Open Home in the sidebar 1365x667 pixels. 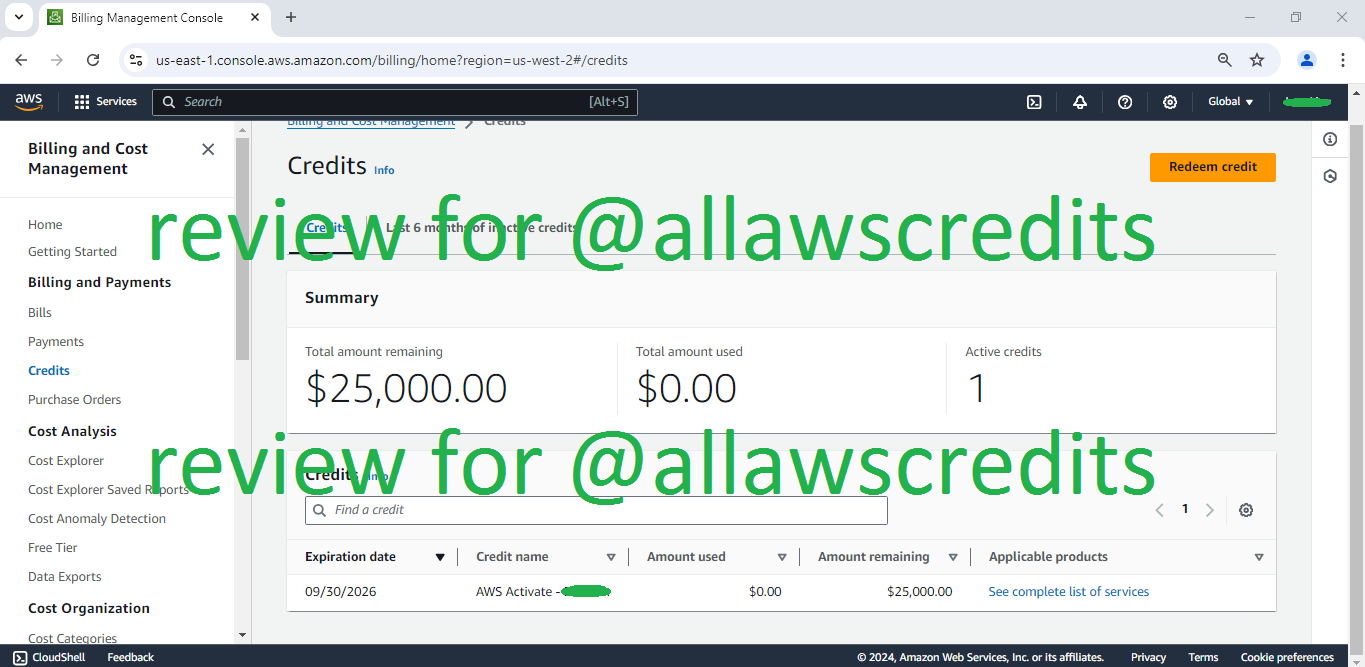coord(45,225)
